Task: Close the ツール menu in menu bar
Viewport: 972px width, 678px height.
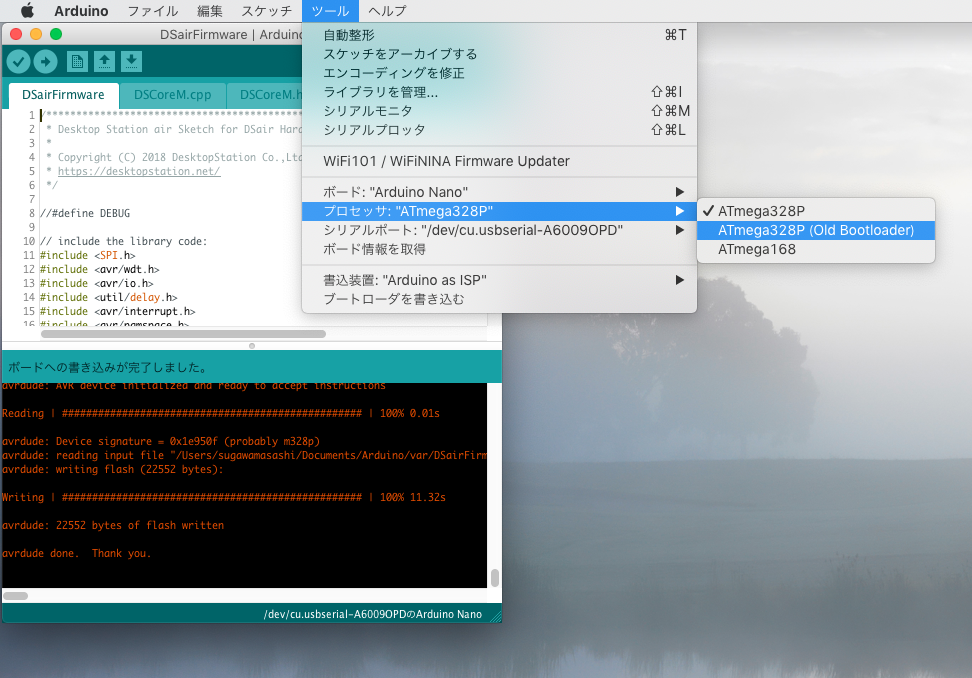Action: [x=330, y=11]
